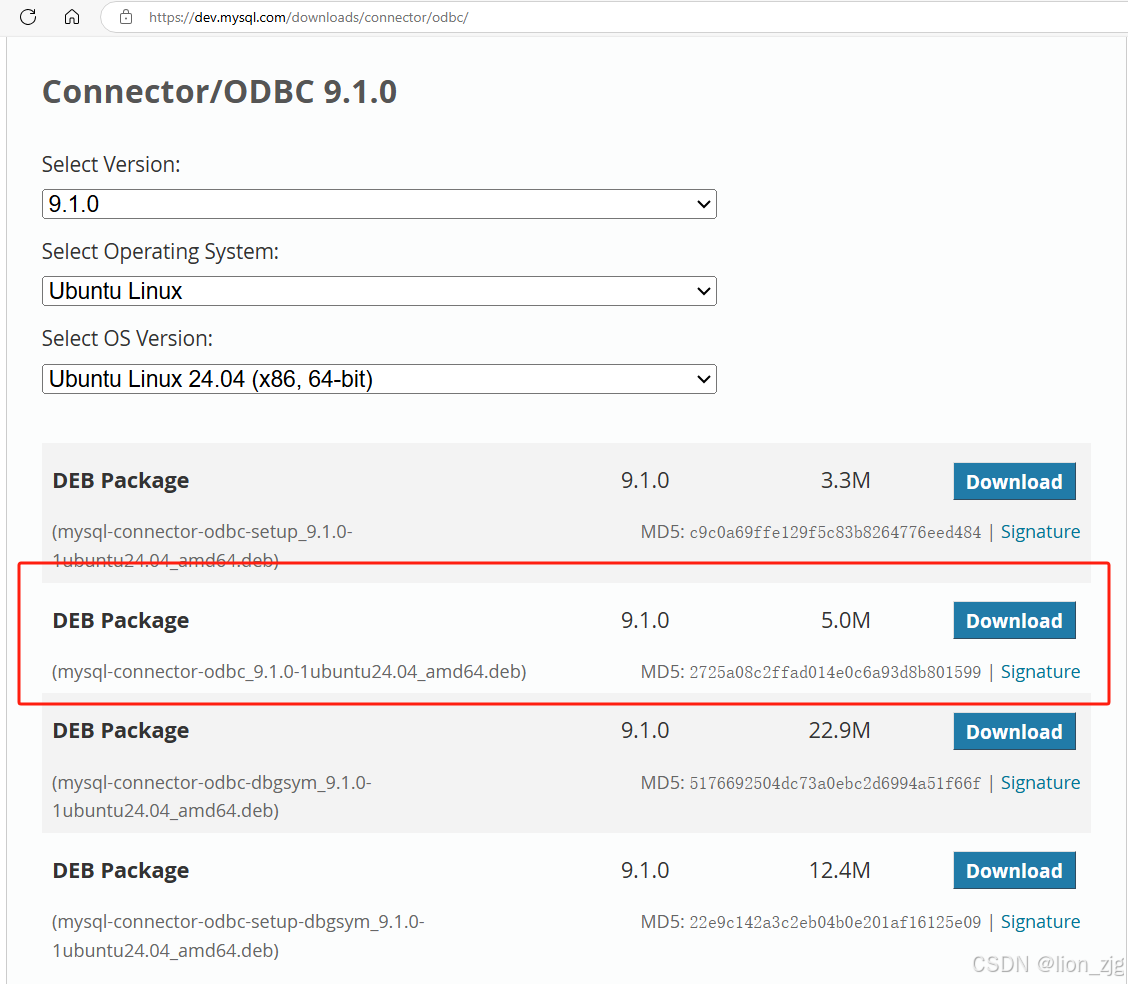The image size is (1128, 984).
Task: Click MD5 hash 2725a08c2ffad014e0c6a93d8b801599
Action: point(835,672)
